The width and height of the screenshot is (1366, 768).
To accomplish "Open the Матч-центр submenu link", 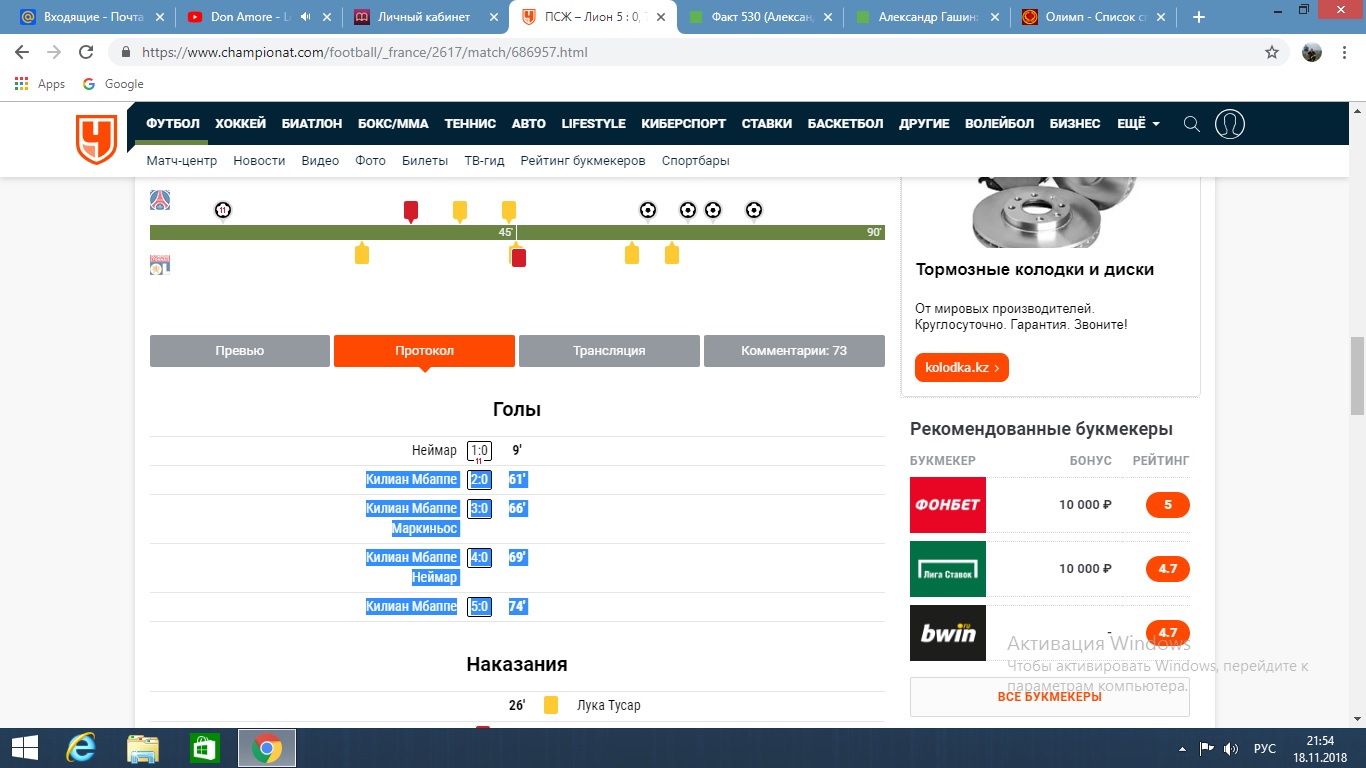I will (182, 160).
